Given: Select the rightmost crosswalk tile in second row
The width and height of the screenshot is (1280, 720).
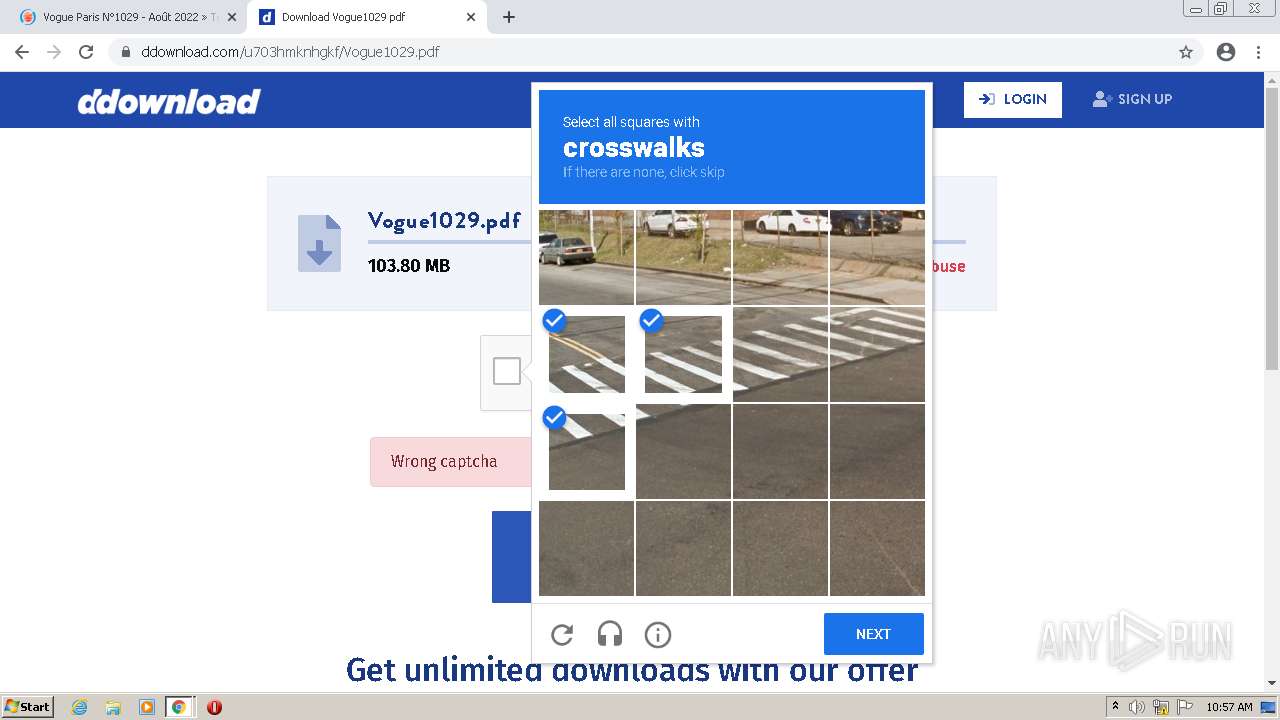Looking at the screenshot, I should [x=877, y=355].
